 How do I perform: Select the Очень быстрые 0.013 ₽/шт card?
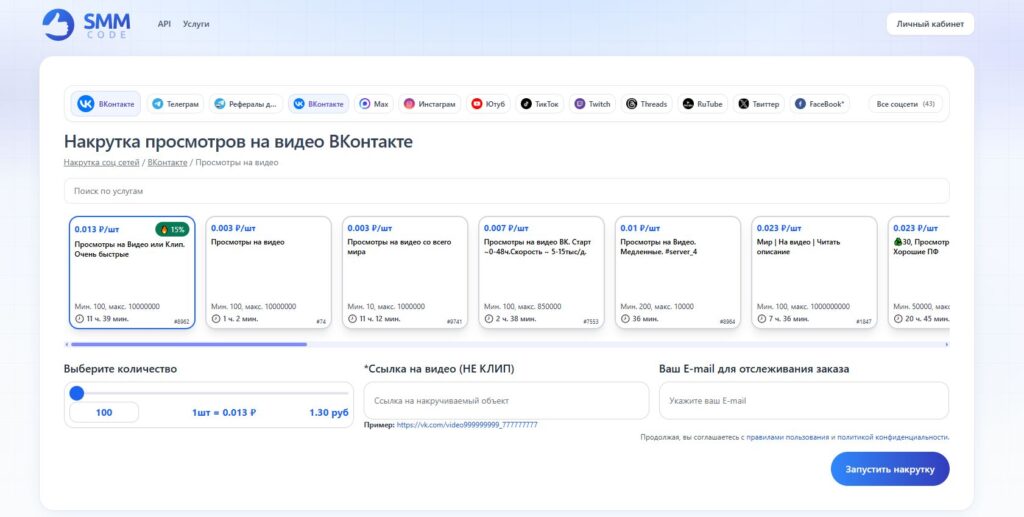click(132, 272)
